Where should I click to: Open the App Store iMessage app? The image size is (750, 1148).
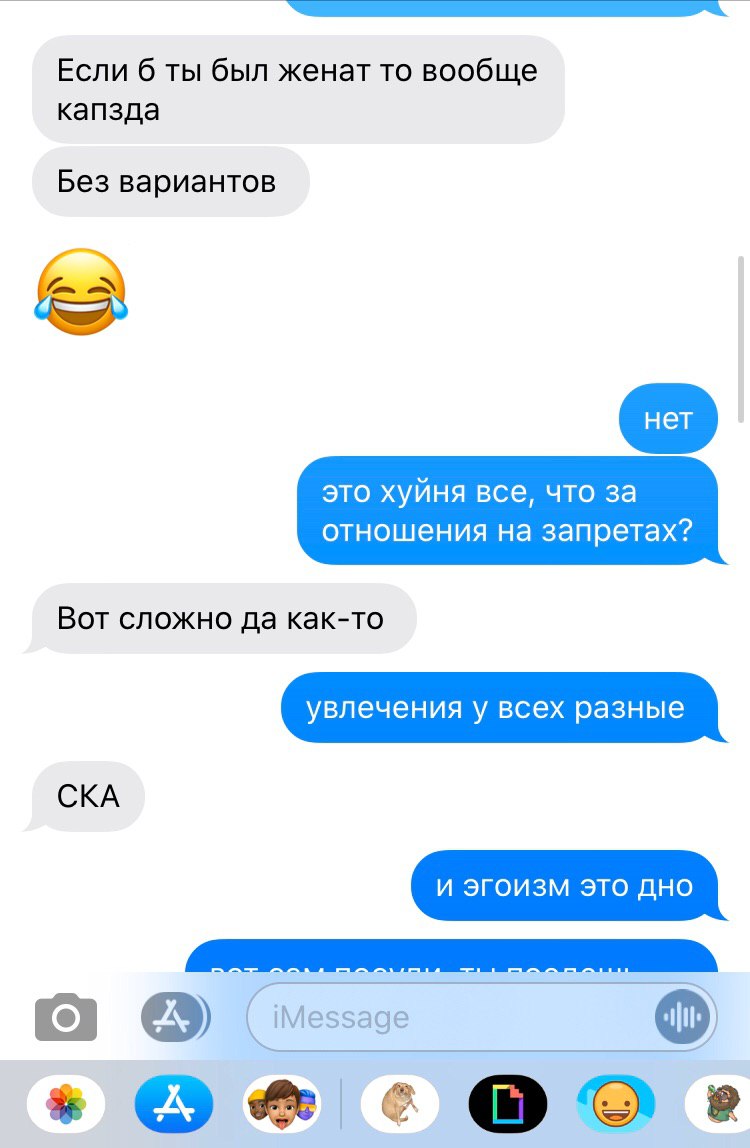174,1103
